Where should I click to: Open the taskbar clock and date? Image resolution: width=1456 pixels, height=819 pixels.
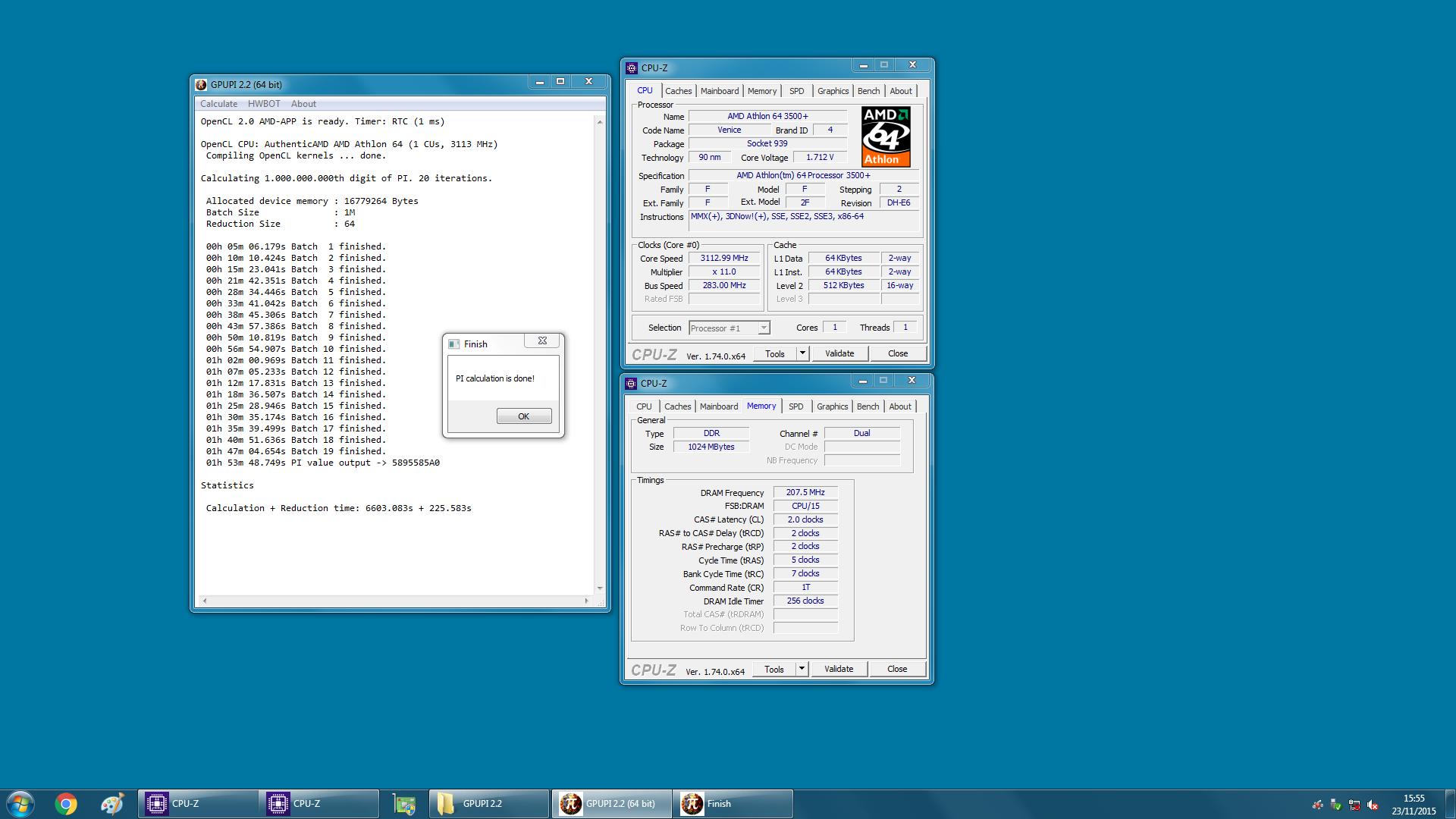coord(1414,805)
